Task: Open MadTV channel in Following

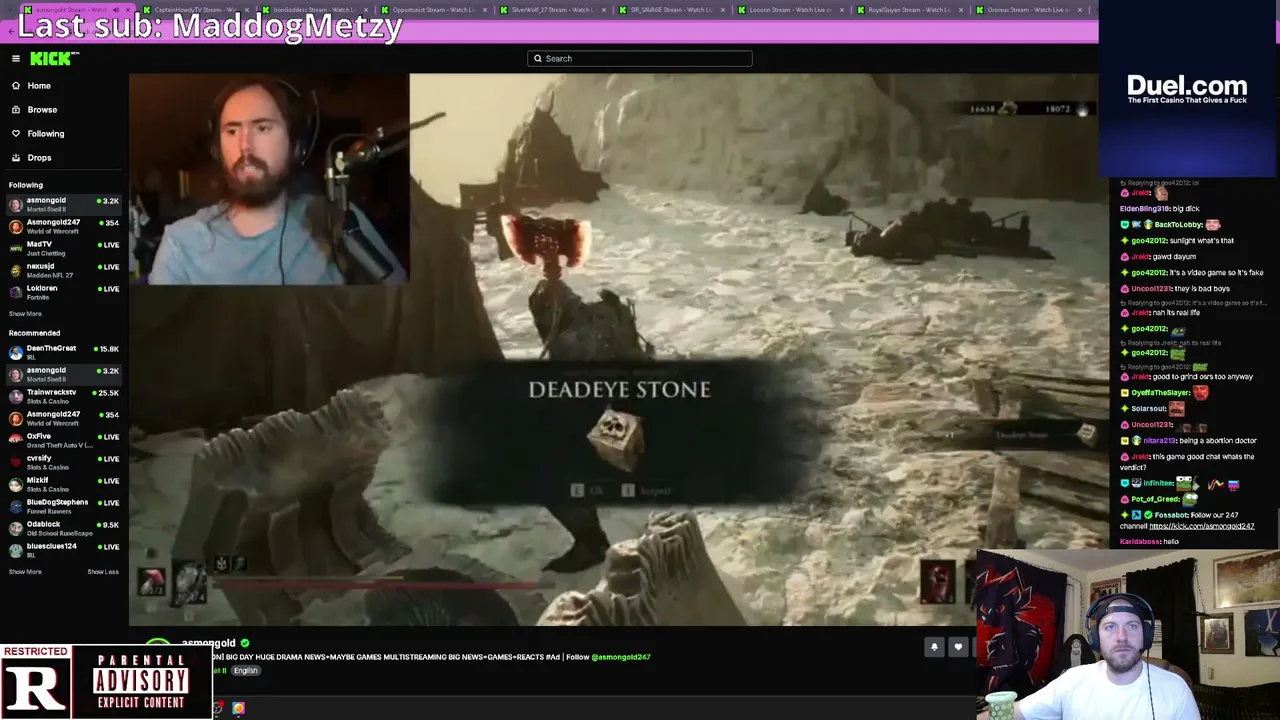Action: coord(64,249)
